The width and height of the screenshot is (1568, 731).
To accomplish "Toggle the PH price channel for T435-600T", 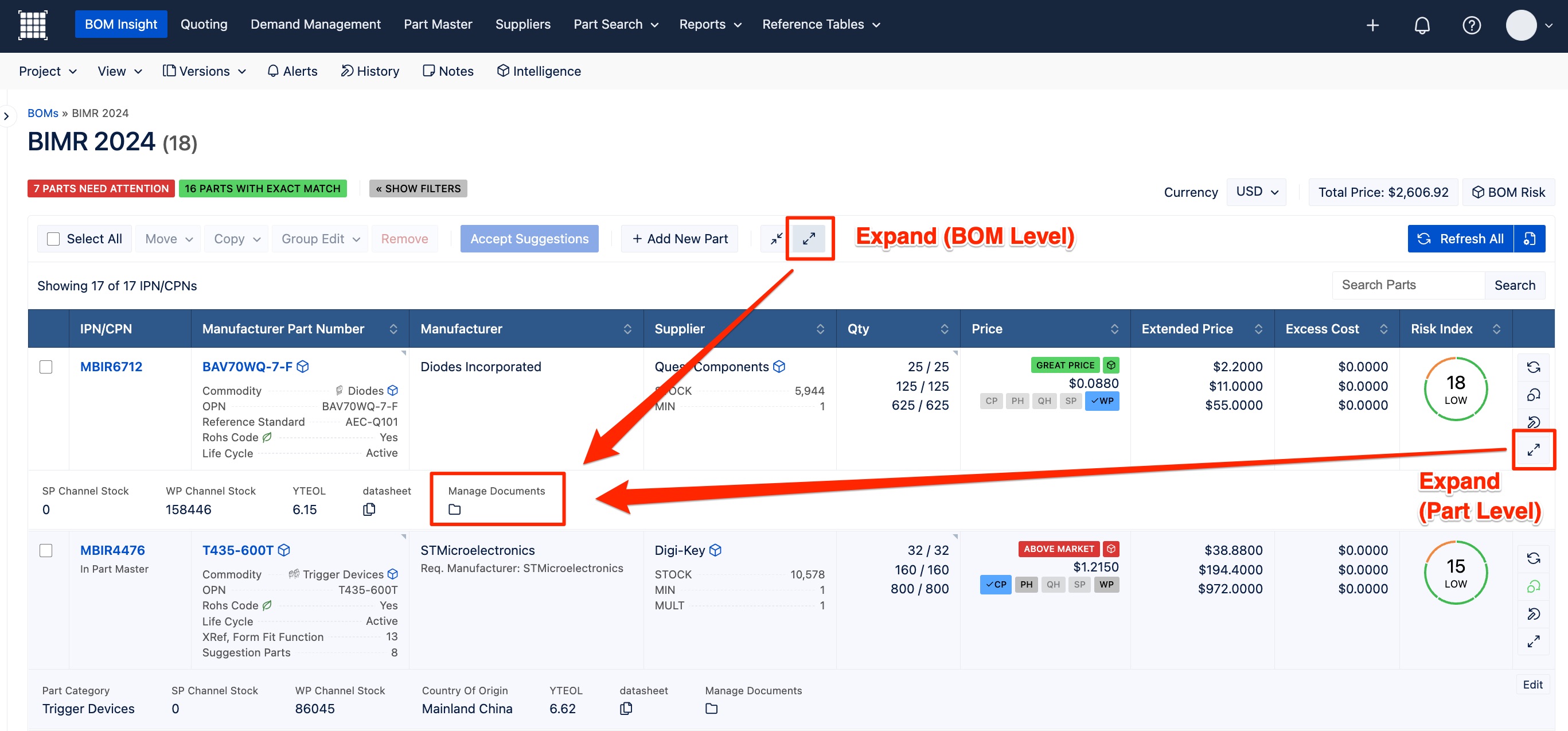I will pyautogui.click(x=1026, y=585).
